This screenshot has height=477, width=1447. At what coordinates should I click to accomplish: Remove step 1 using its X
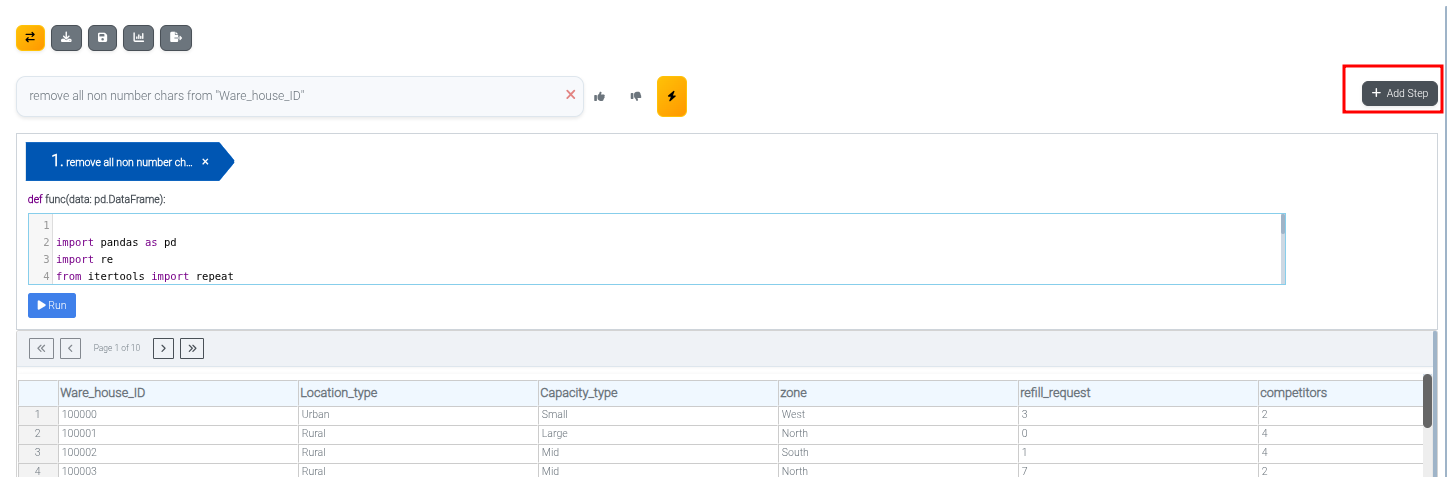point(205,162)
